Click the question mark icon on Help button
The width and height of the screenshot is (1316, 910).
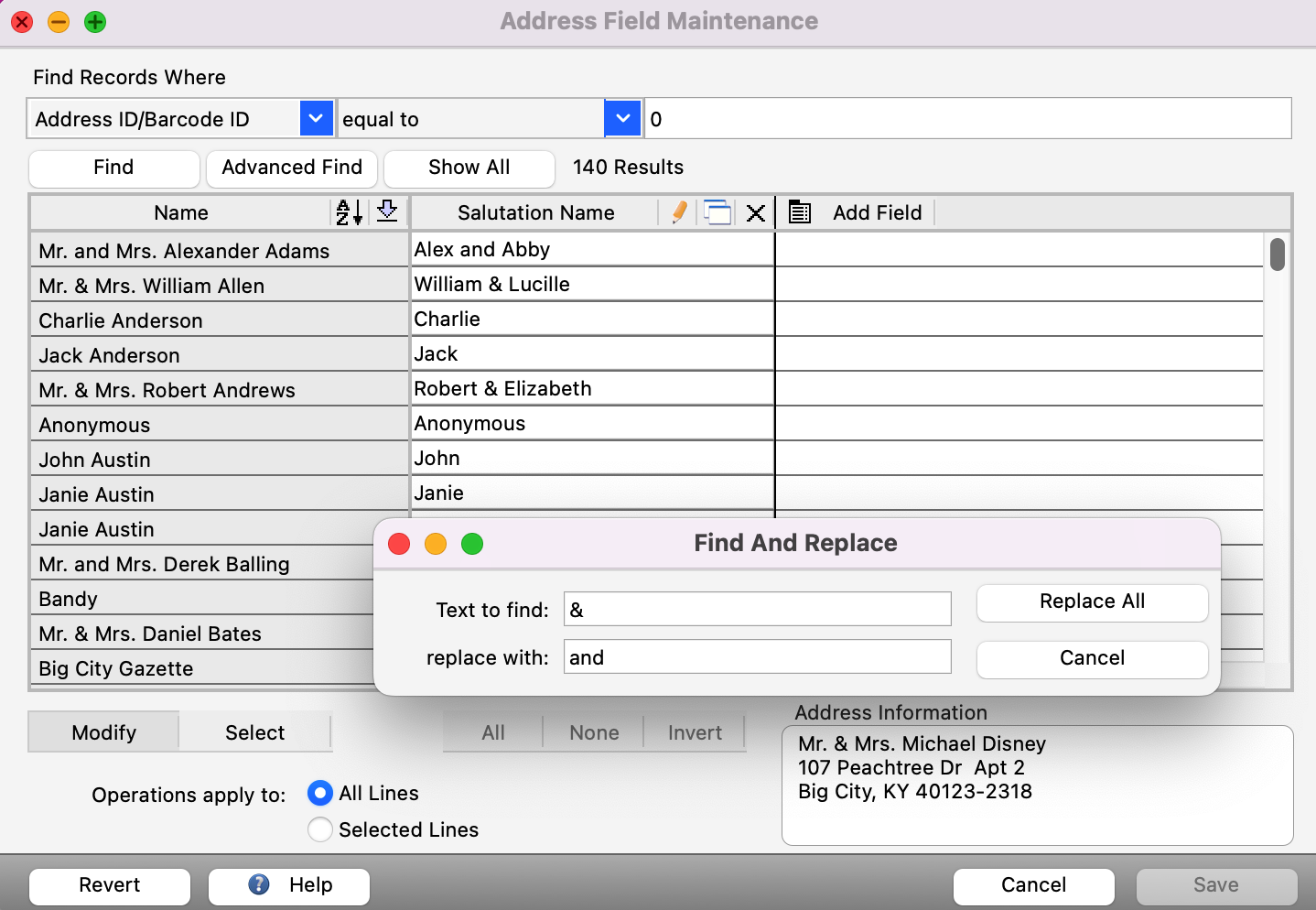tap(257, 885)
